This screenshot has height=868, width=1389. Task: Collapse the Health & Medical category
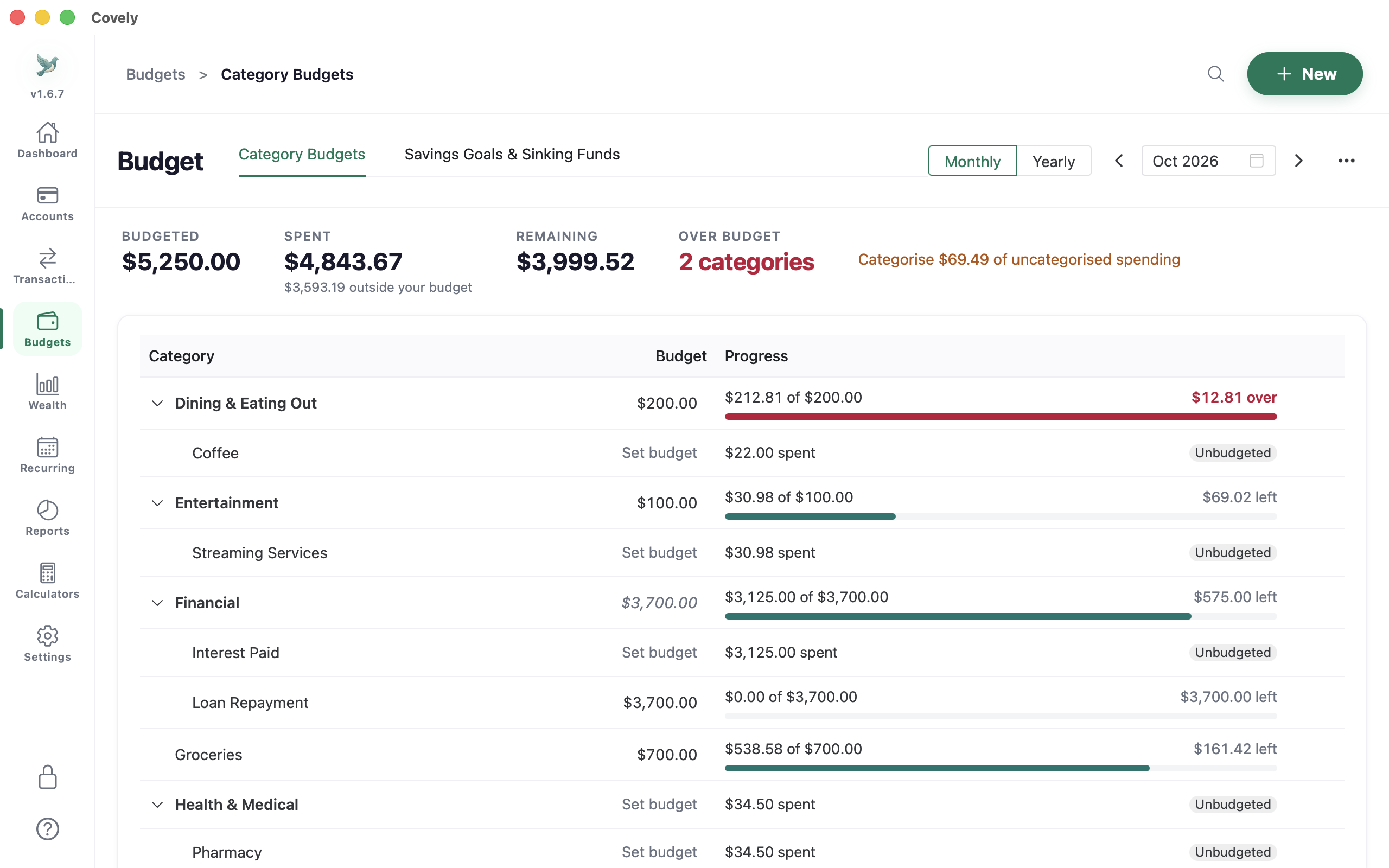(x=157, y=805)
